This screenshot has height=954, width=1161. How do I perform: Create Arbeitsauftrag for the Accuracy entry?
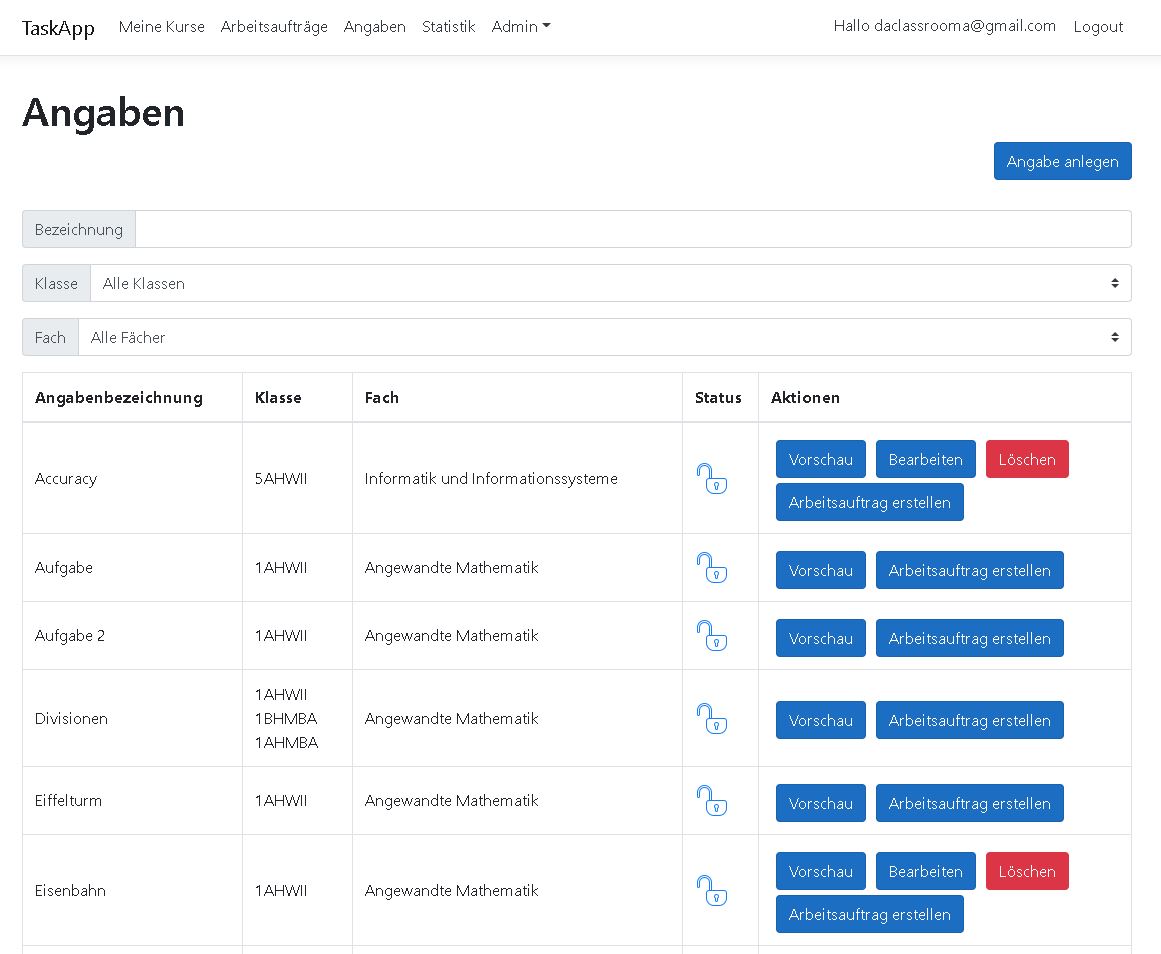click(x=869, y=502)
